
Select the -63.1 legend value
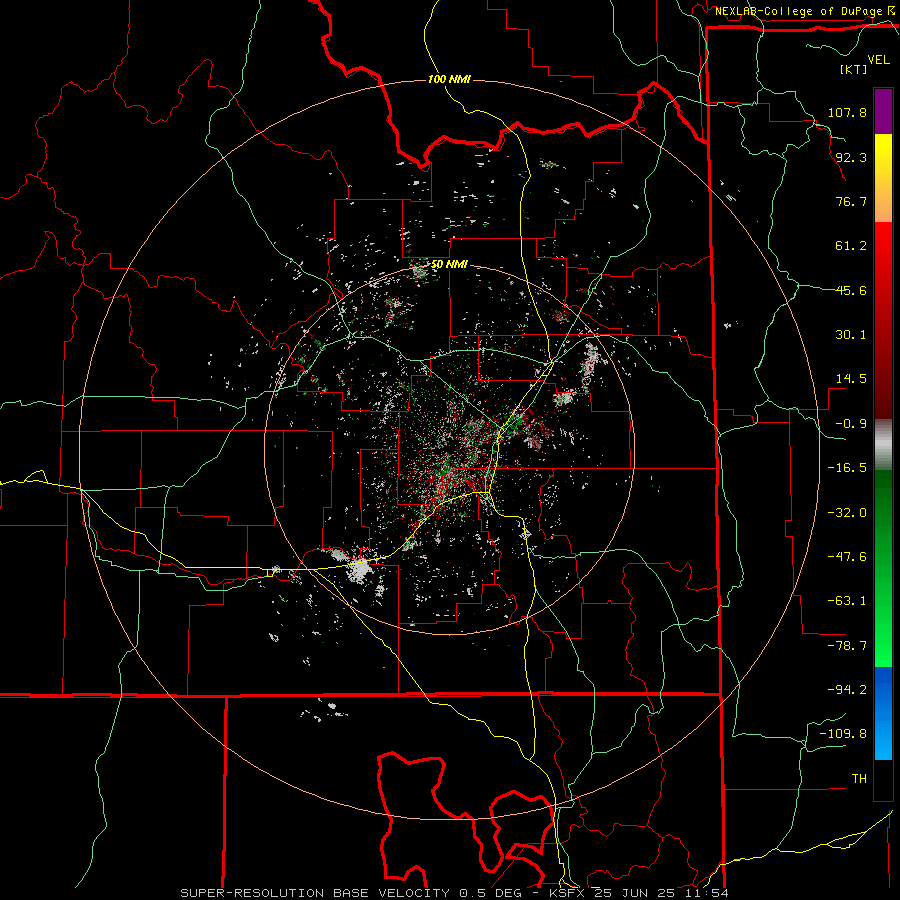pyautogui.click(x=847, y=600)
